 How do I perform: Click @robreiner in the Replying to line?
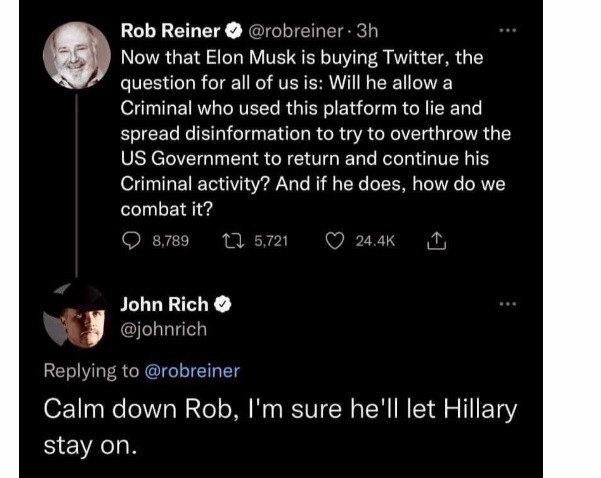(x=188, y=371)
